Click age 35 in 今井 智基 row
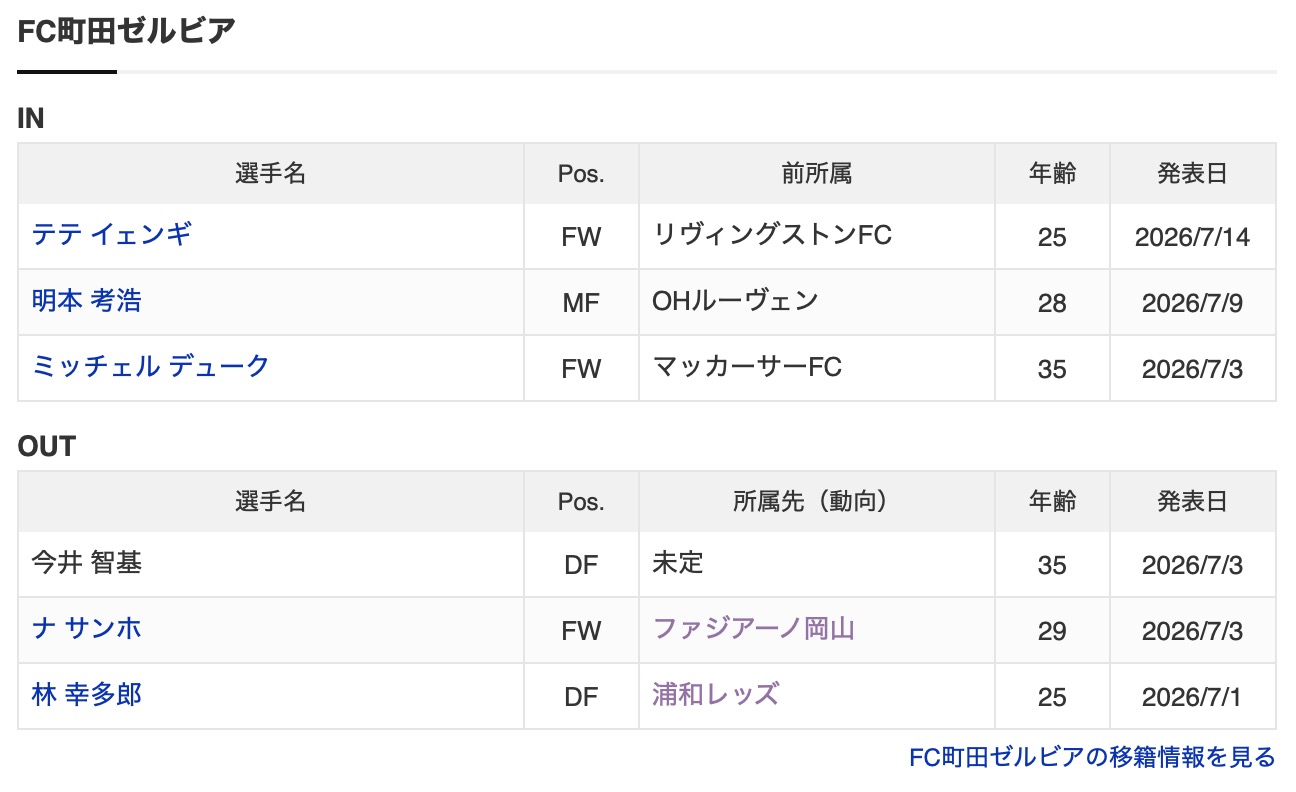This screenshot has width=1296, height=792. tap(1053, 566)
